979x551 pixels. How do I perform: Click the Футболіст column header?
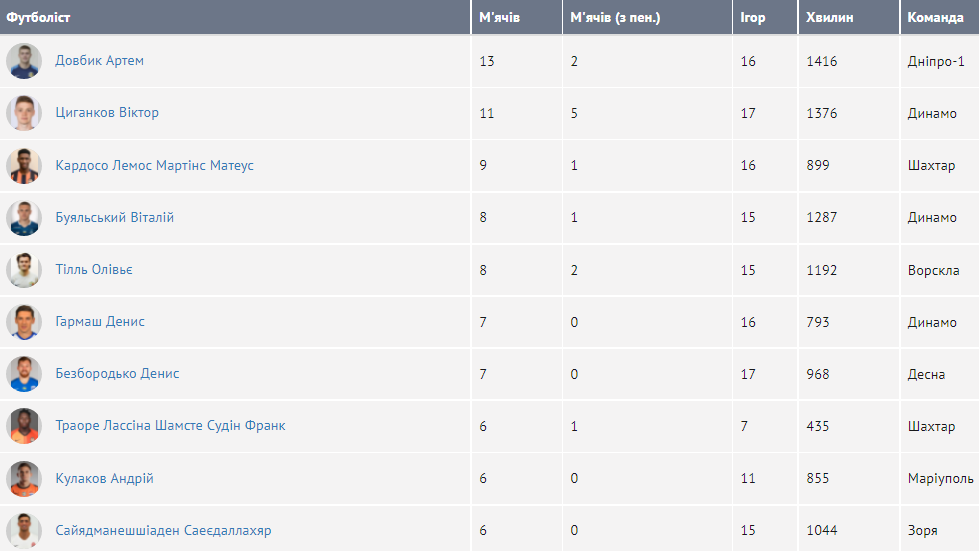point(39,18)
